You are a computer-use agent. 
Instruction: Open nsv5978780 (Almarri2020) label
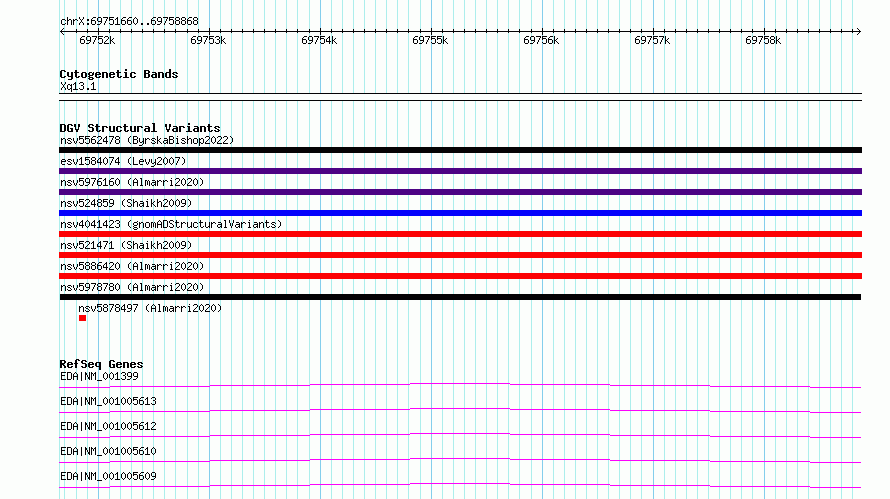pos(132,287)
